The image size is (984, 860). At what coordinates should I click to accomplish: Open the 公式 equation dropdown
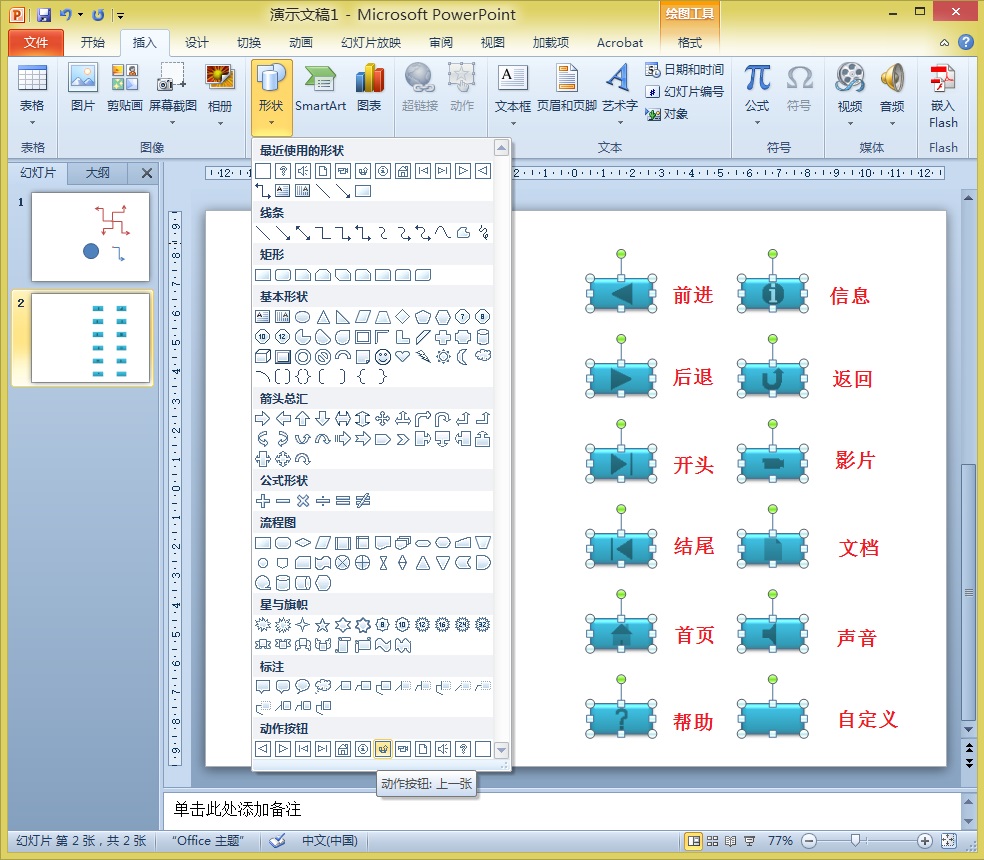coord(757,94)
